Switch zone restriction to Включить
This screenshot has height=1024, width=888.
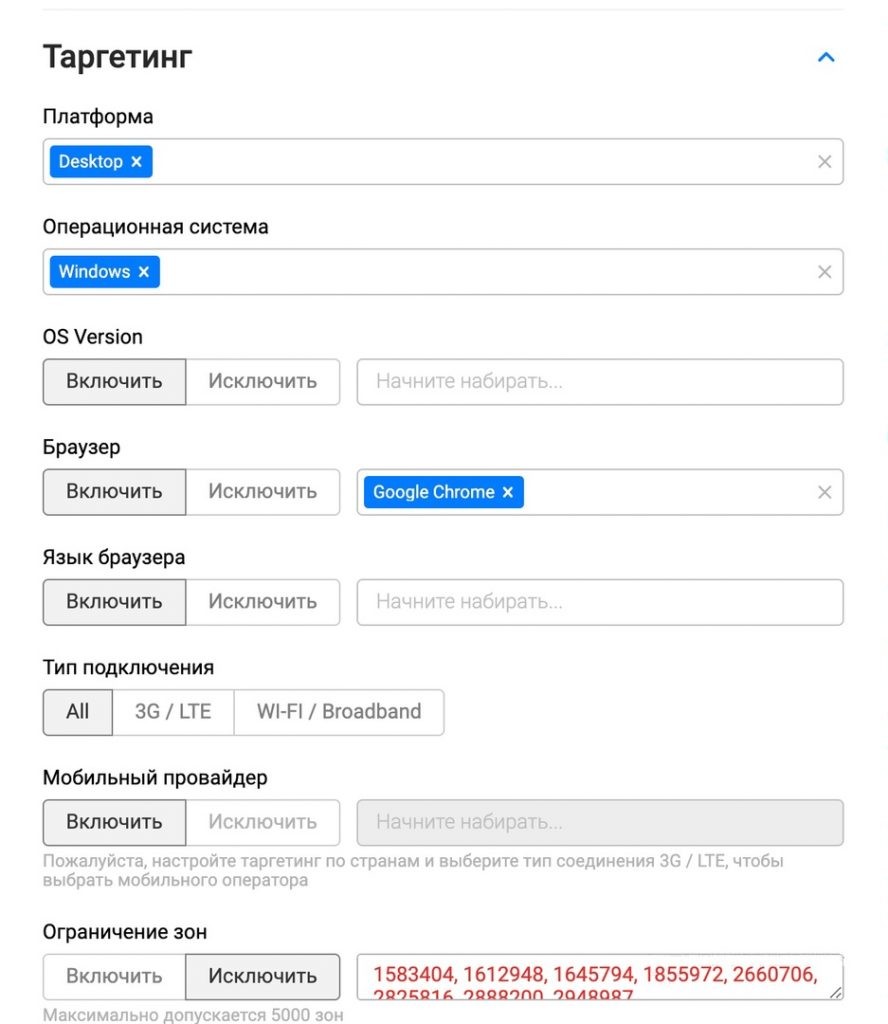[x=114, y=976]
